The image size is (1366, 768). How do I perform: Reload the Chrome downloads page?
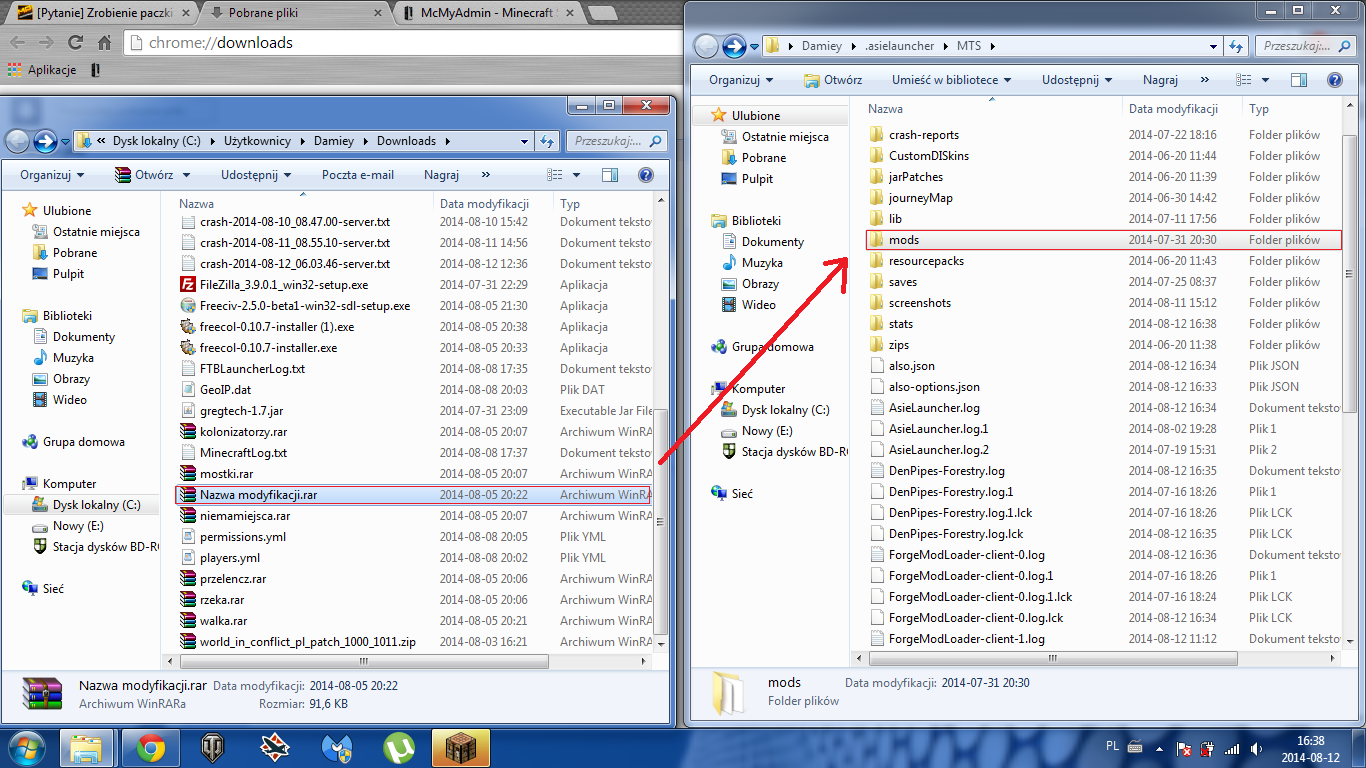point(75,43)
